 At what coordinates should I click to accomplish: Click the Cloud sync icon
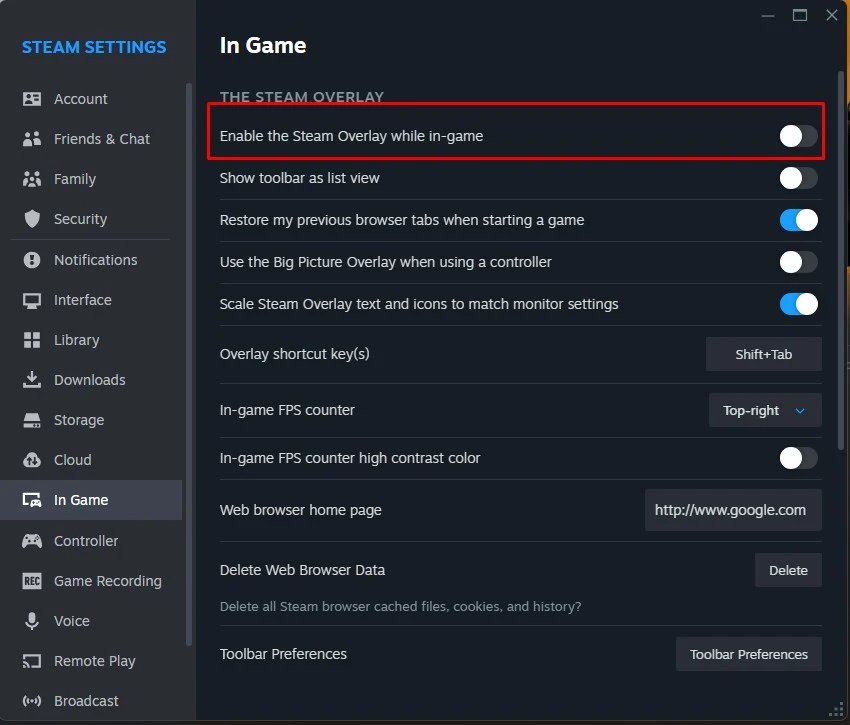(x=32, y=460)
